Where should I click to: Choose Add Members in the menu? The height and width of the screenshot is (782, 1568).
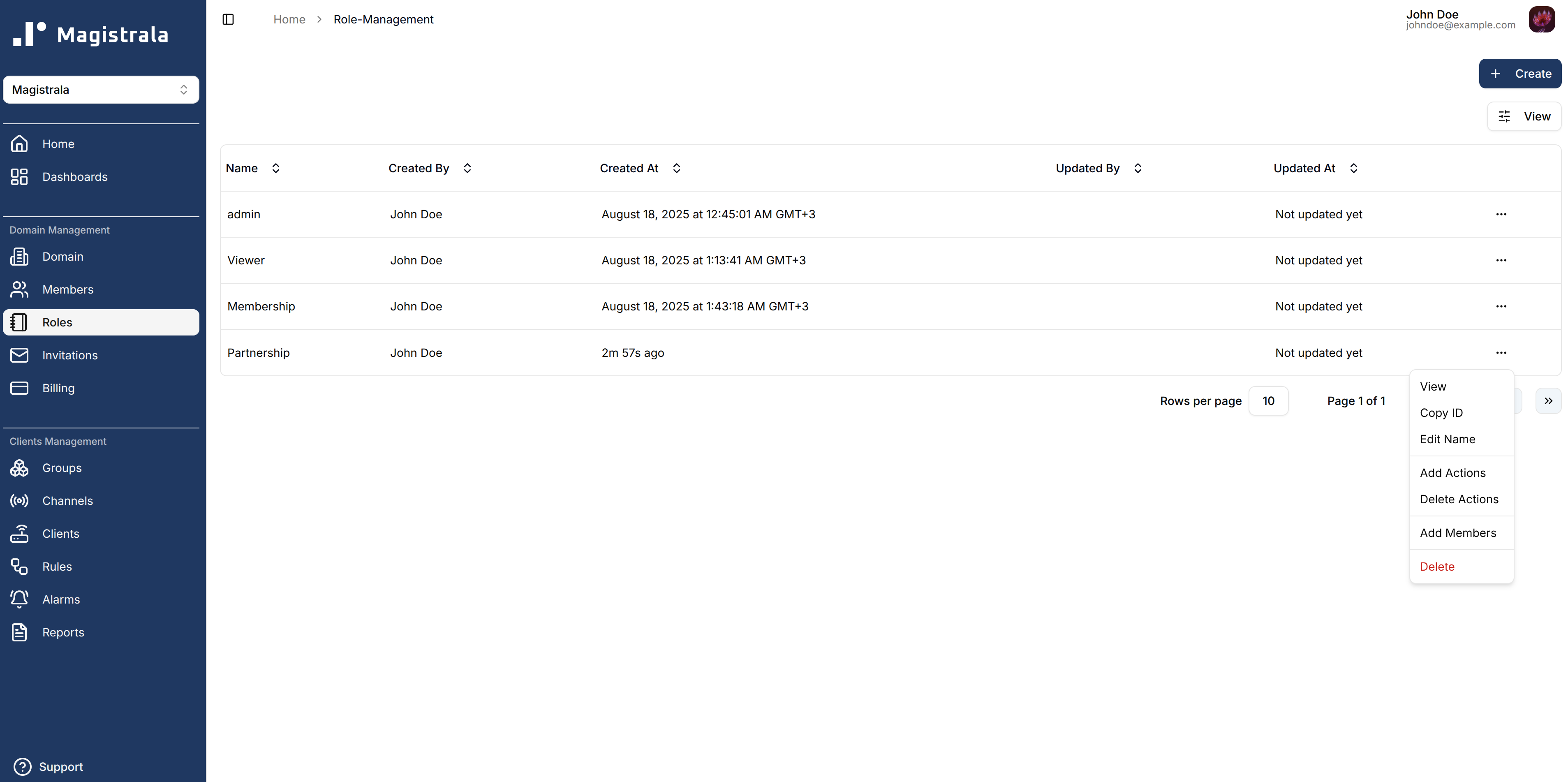1457,533
